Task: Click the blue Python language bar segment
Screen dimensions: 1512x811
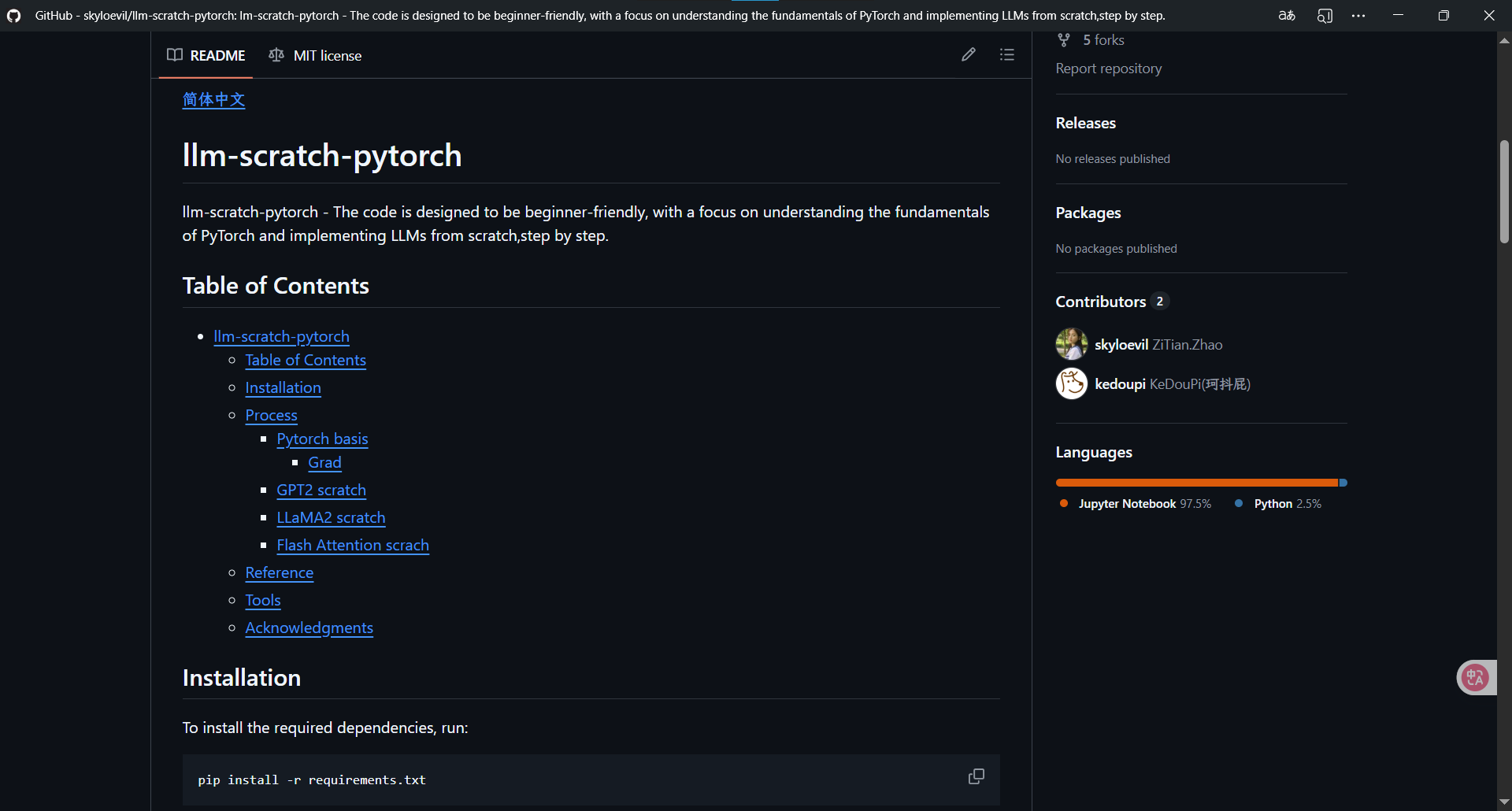Action: pos(1343,483)
